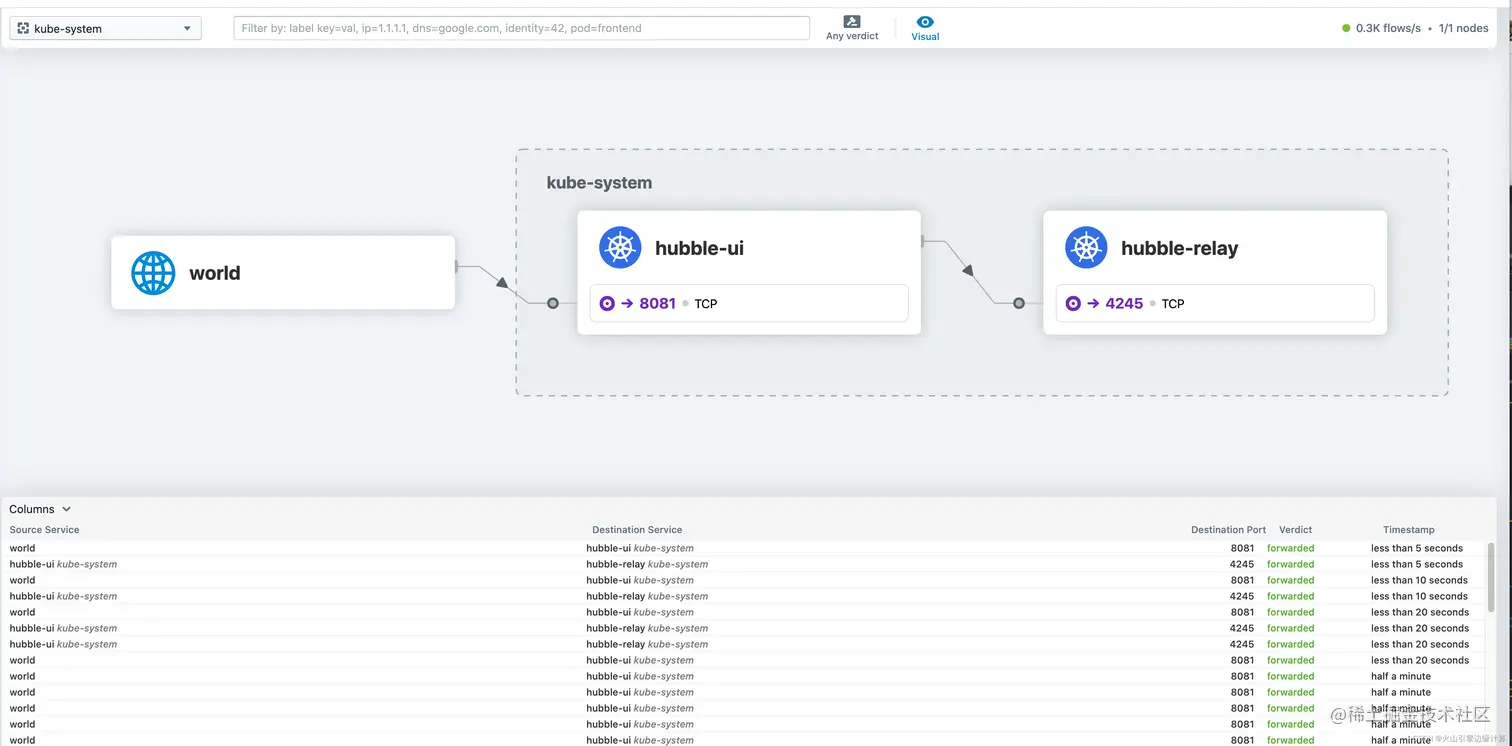The image size is (1512, 746).
Task: Click the world globe icon
Action: (x=153, y=273)
